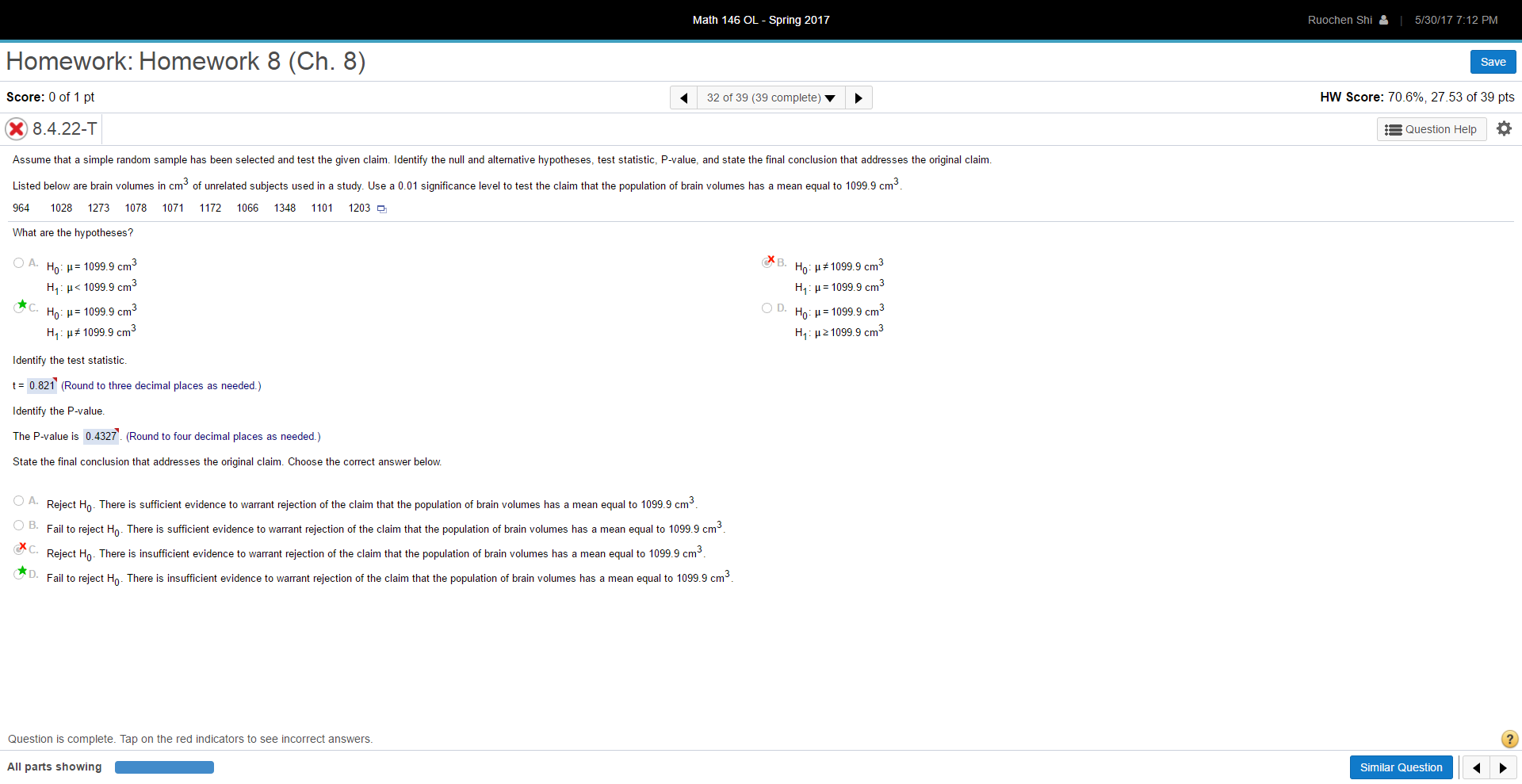Click the settings gear icon
Screen dimensions: 1522x784
tap(1504, 128)
